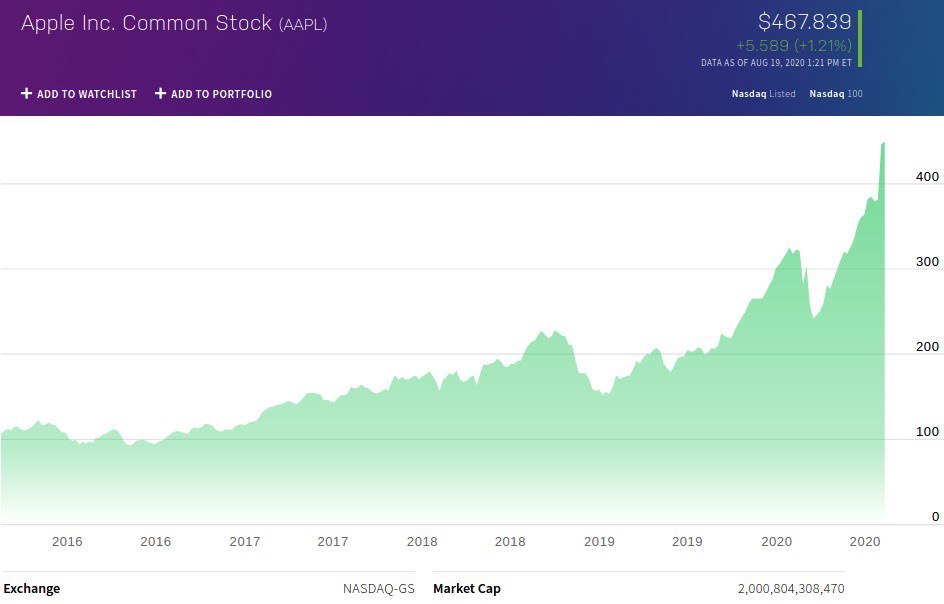
Task: Click the first 2017 x-axis label
Action: pos(244,541)
